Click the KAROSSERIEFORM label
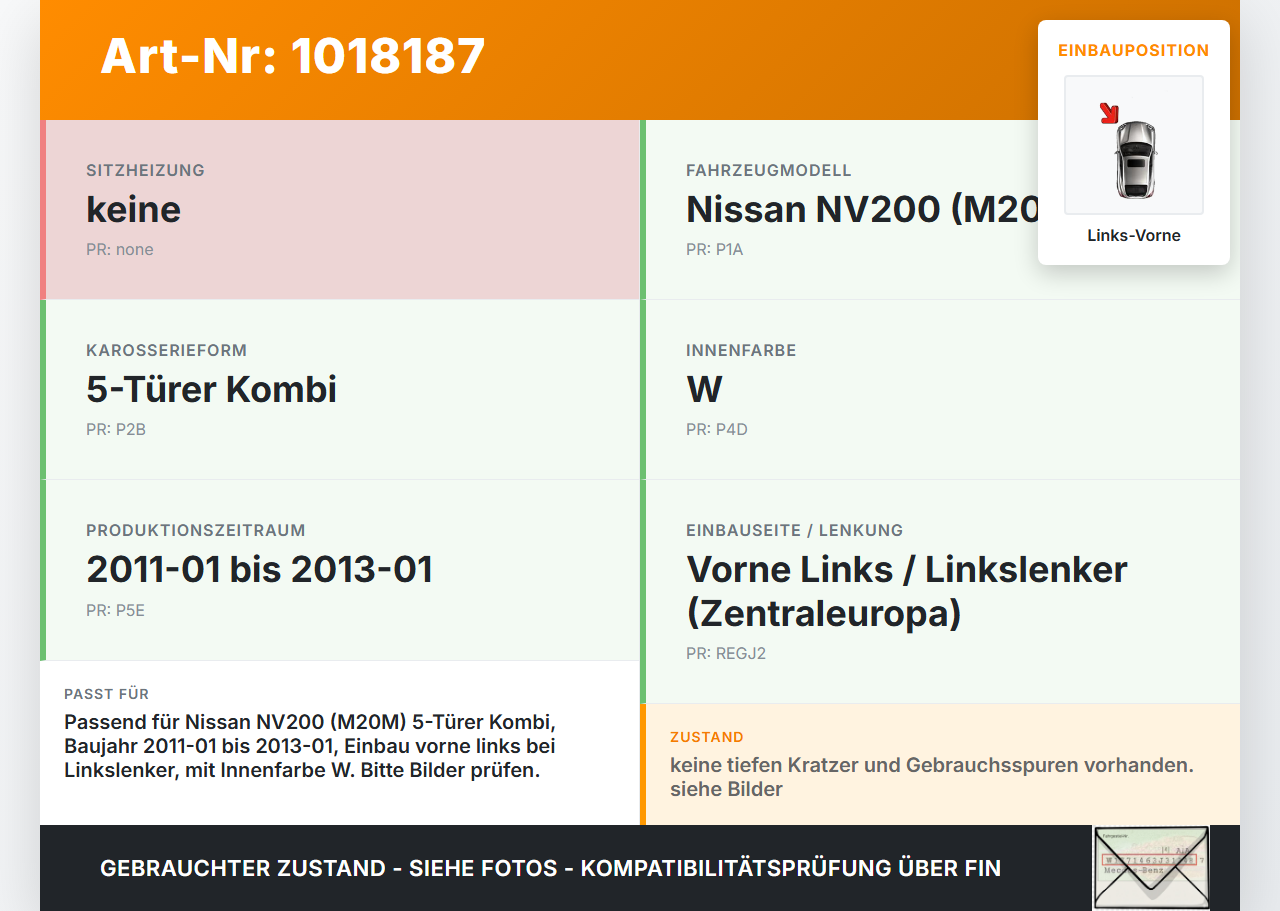 [x=166, y=350]
